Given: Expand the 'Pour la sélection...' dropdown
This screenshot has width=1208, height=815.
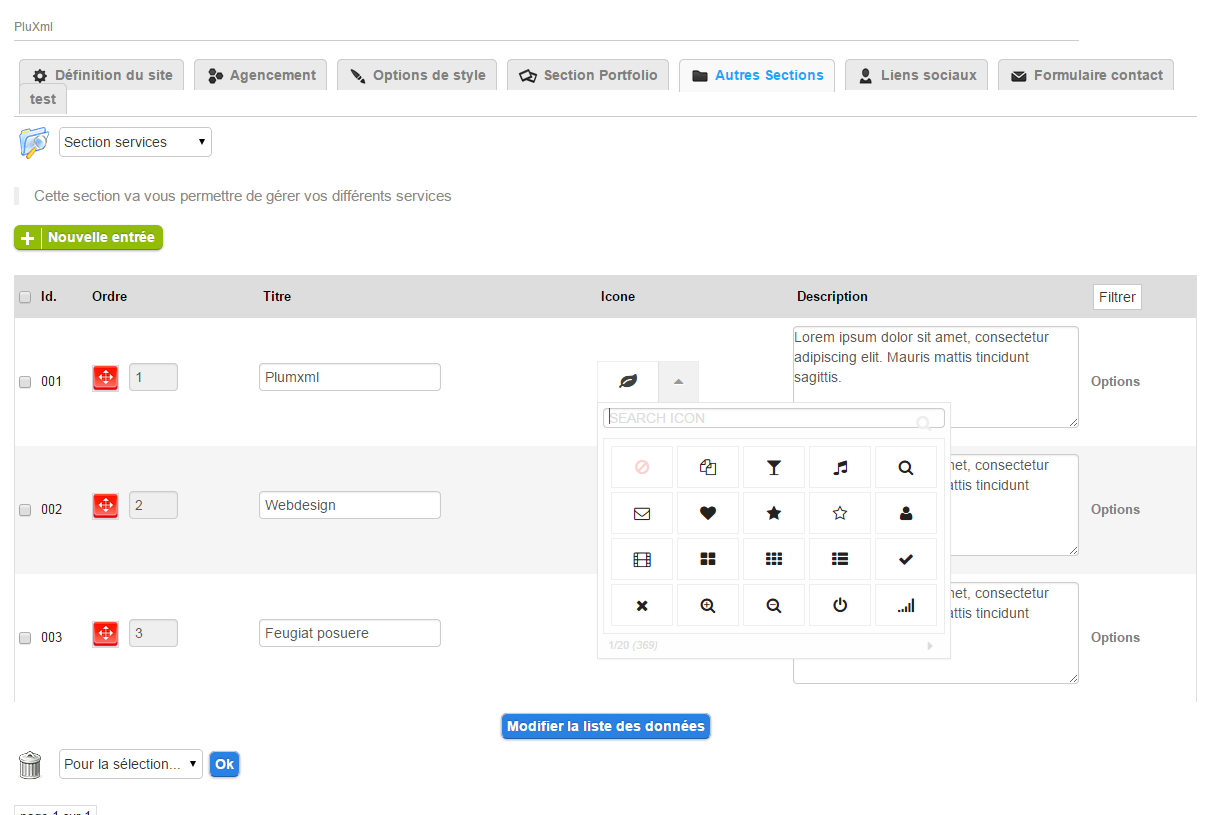Looking at the screenshot, I should coord(130,764).
